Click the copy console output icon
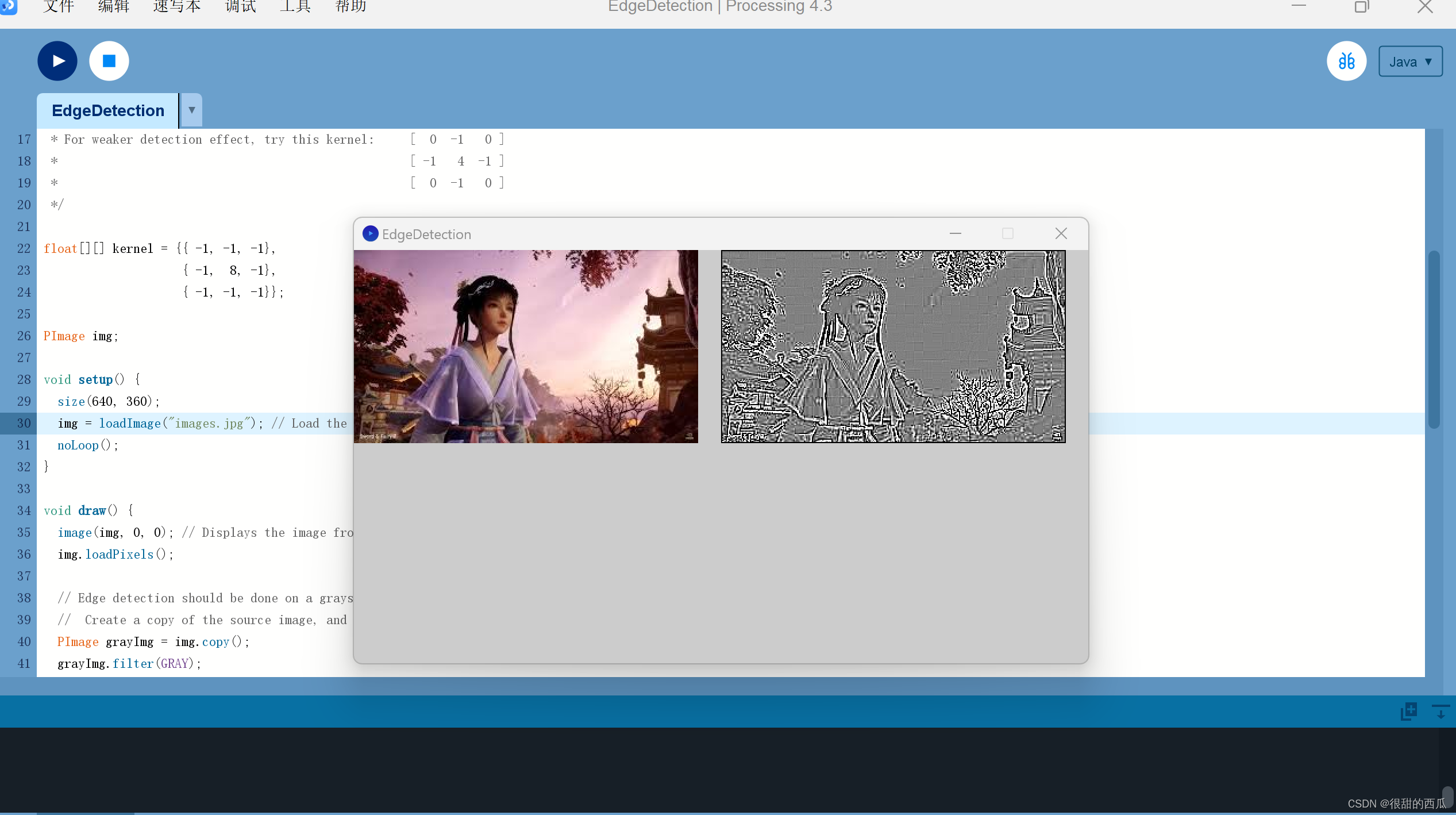This screenshot has height=815, width=1456. [x=1408, y=712]
